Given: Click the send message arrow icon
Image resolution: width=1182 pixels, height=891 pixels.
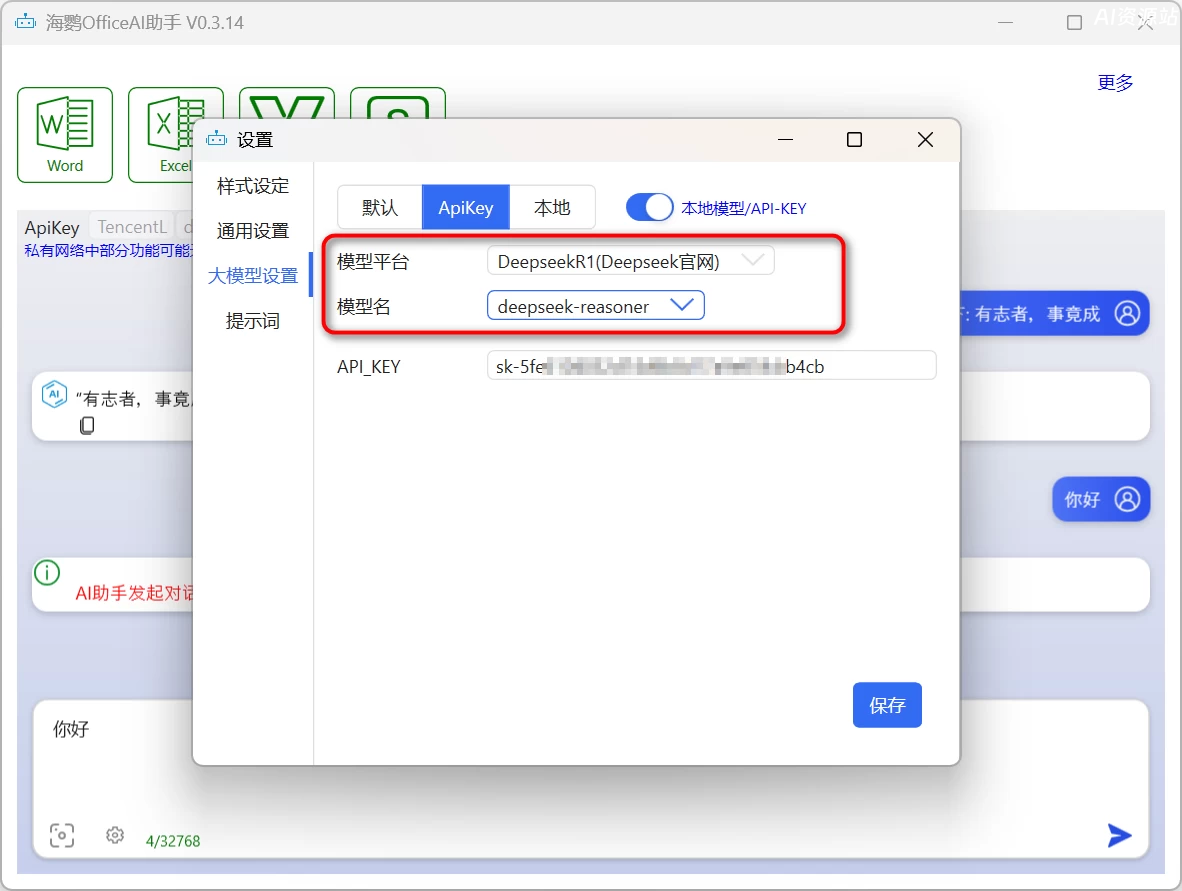Looking at the screenshot, I should (1120, 835).
